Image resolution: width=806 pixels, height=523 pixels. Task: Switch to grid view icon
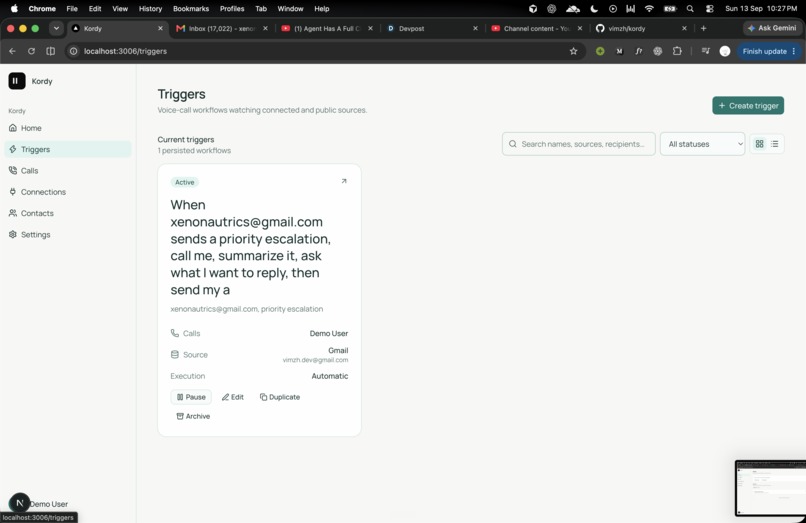[759, 144]
